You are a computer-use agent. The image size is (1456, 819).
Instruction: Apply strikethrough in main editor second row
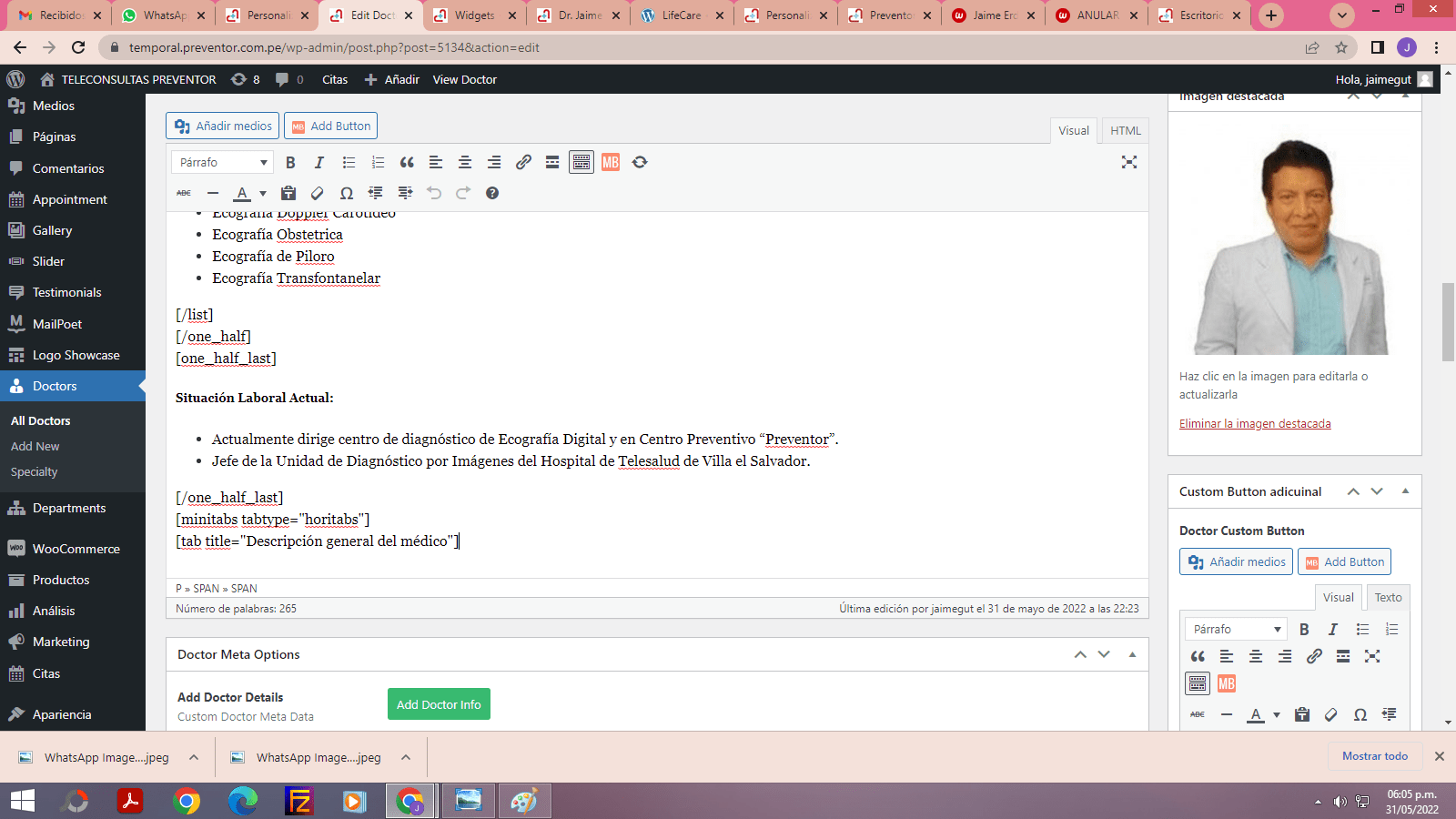coord(184,193)
